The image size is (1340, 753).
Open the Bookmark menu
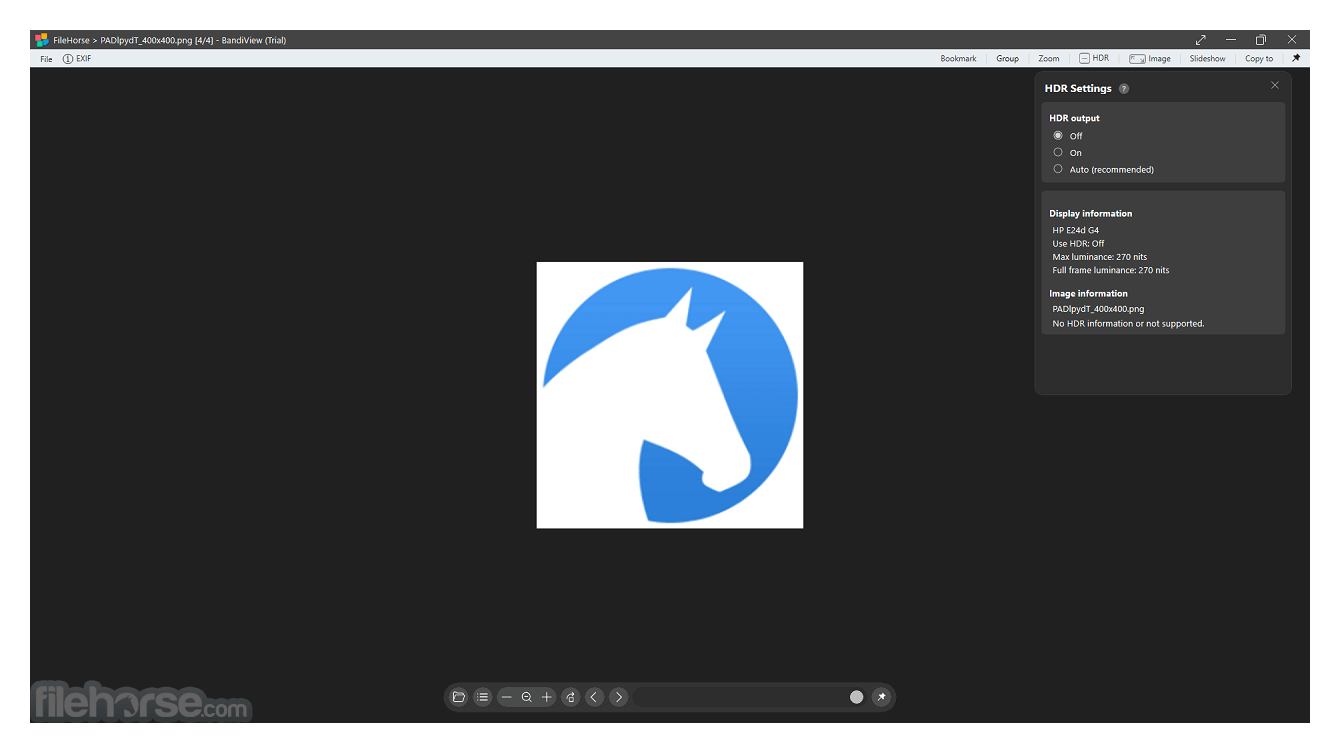[958, 59]
